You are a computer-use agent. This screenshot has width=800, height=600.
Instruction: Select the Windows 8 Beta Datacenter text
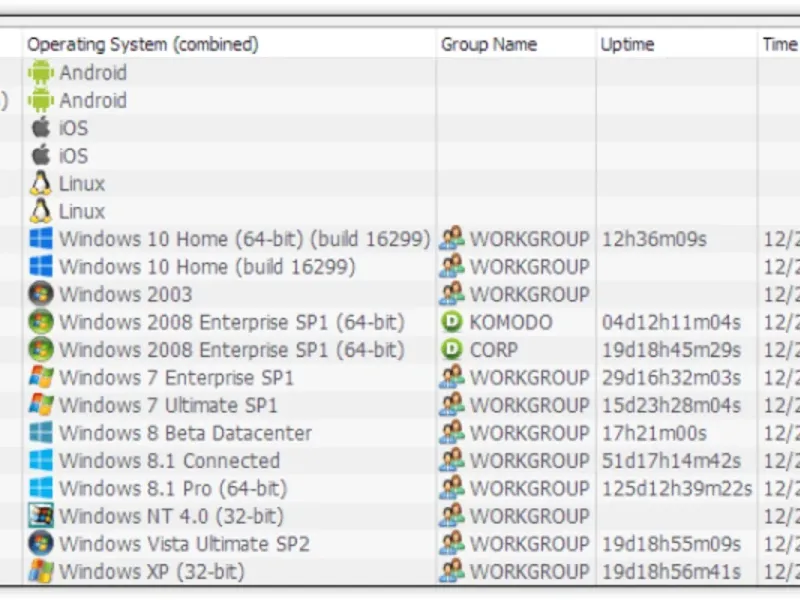point(185,433)
